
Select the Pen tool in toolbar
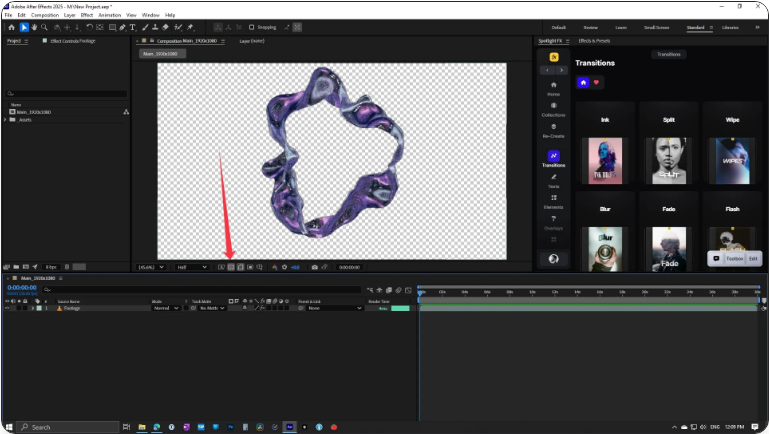coord(122,27)
